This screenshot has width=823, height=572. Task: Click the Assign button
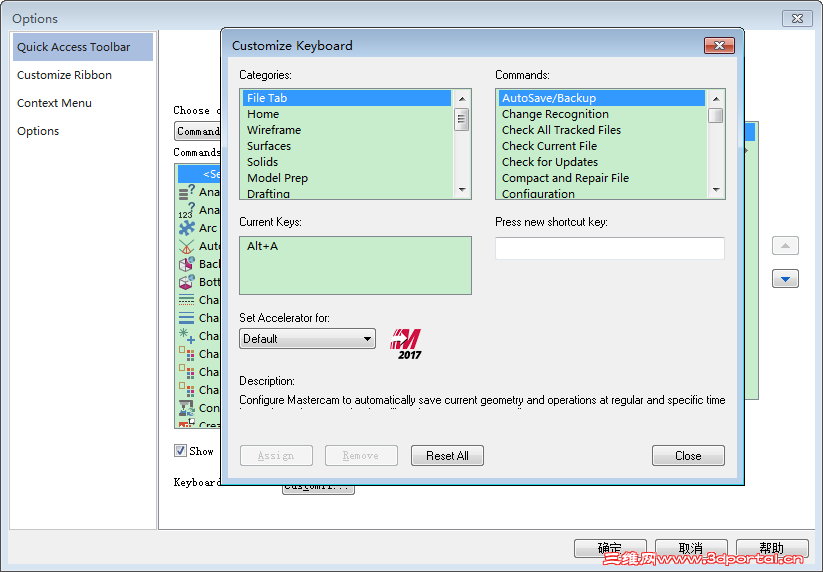276,456
